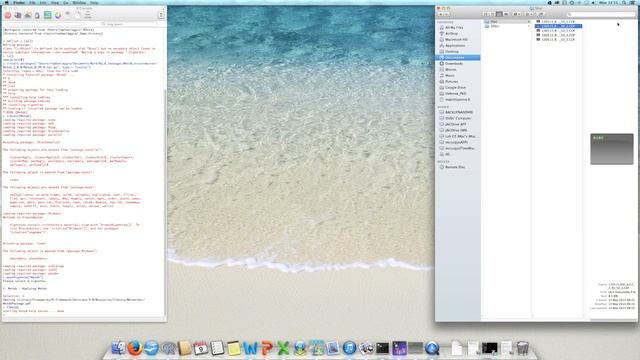Open Calendar from the Dock
This screenshot has width=640, height=360.
[200, 348]
